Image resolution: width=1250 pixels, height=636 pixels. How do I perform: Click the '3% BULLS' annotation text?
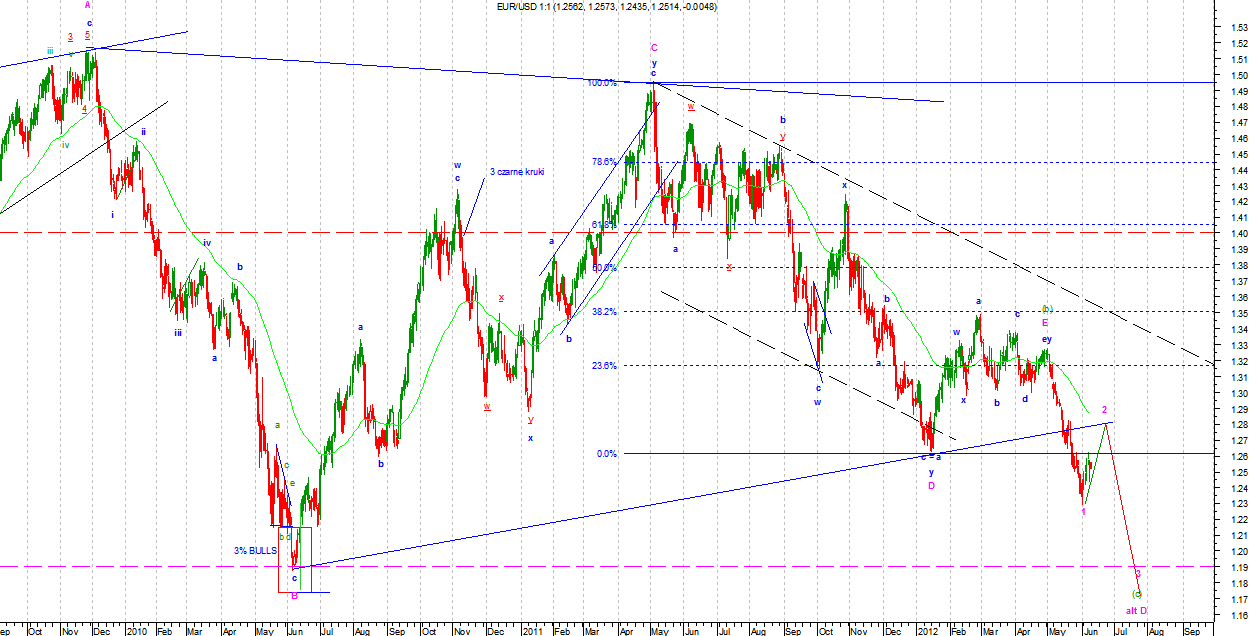pyautogui.click(x=255, y=551)
